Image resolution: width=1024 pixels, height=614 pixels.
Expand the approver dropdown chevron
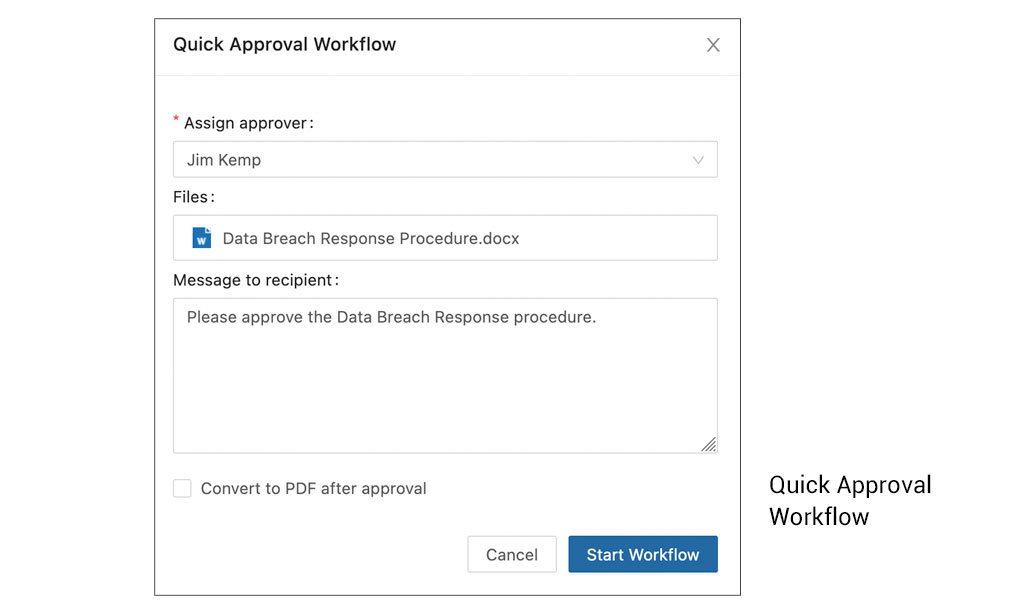pos(697,160)
